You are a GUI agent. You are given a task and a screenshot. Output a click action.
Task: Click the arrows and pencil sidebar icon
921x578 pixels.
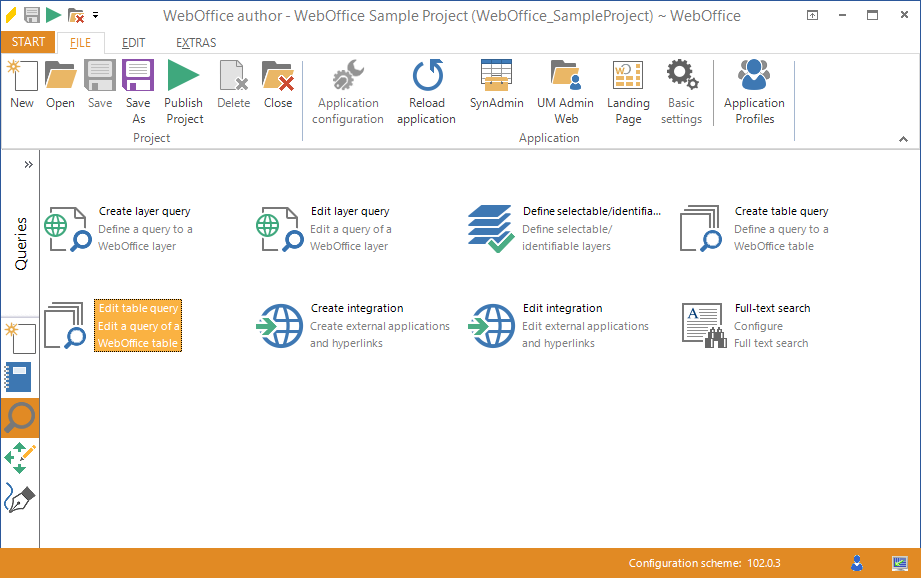coord(20,458)
